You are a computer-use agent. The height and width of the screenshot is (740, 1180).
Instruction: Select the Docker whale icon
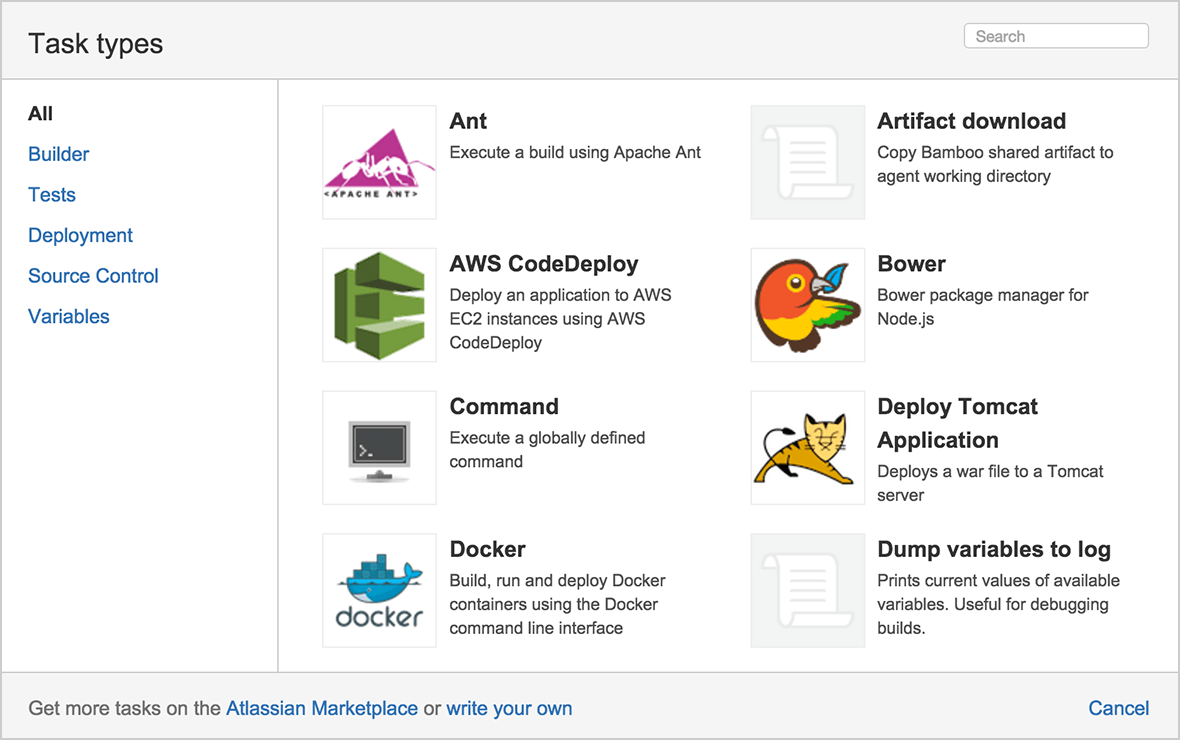tap(379, 590)
